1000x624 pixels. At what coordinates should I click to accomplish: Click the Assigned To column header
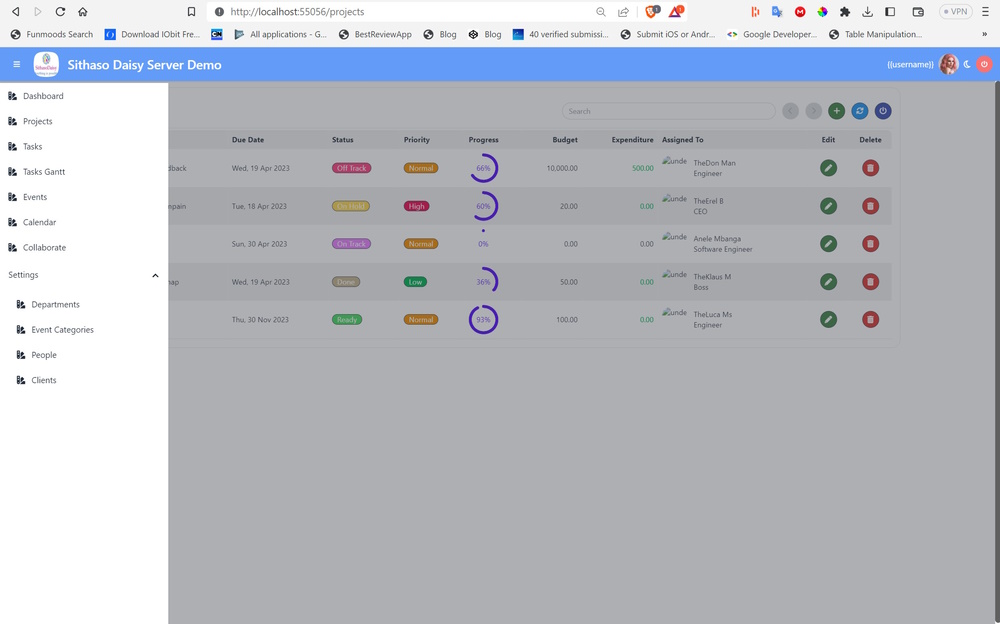click(682, 140)
